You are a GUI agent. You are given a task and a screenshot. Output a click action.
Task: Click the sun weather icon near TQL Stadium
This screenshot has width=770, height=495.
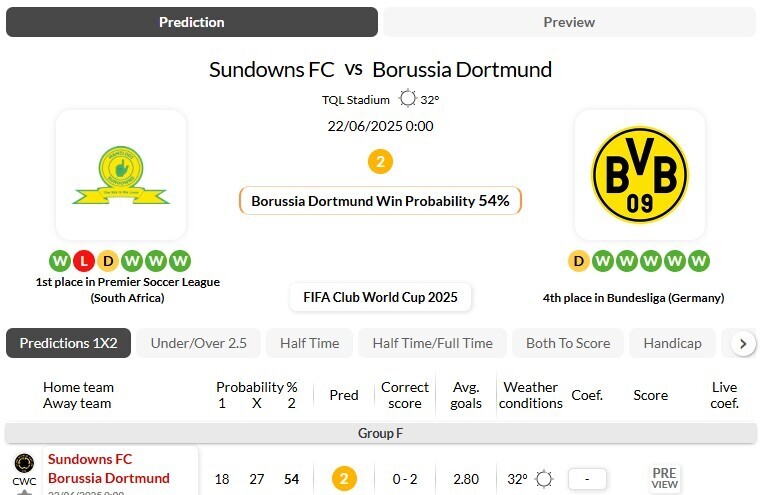(407, 99)
